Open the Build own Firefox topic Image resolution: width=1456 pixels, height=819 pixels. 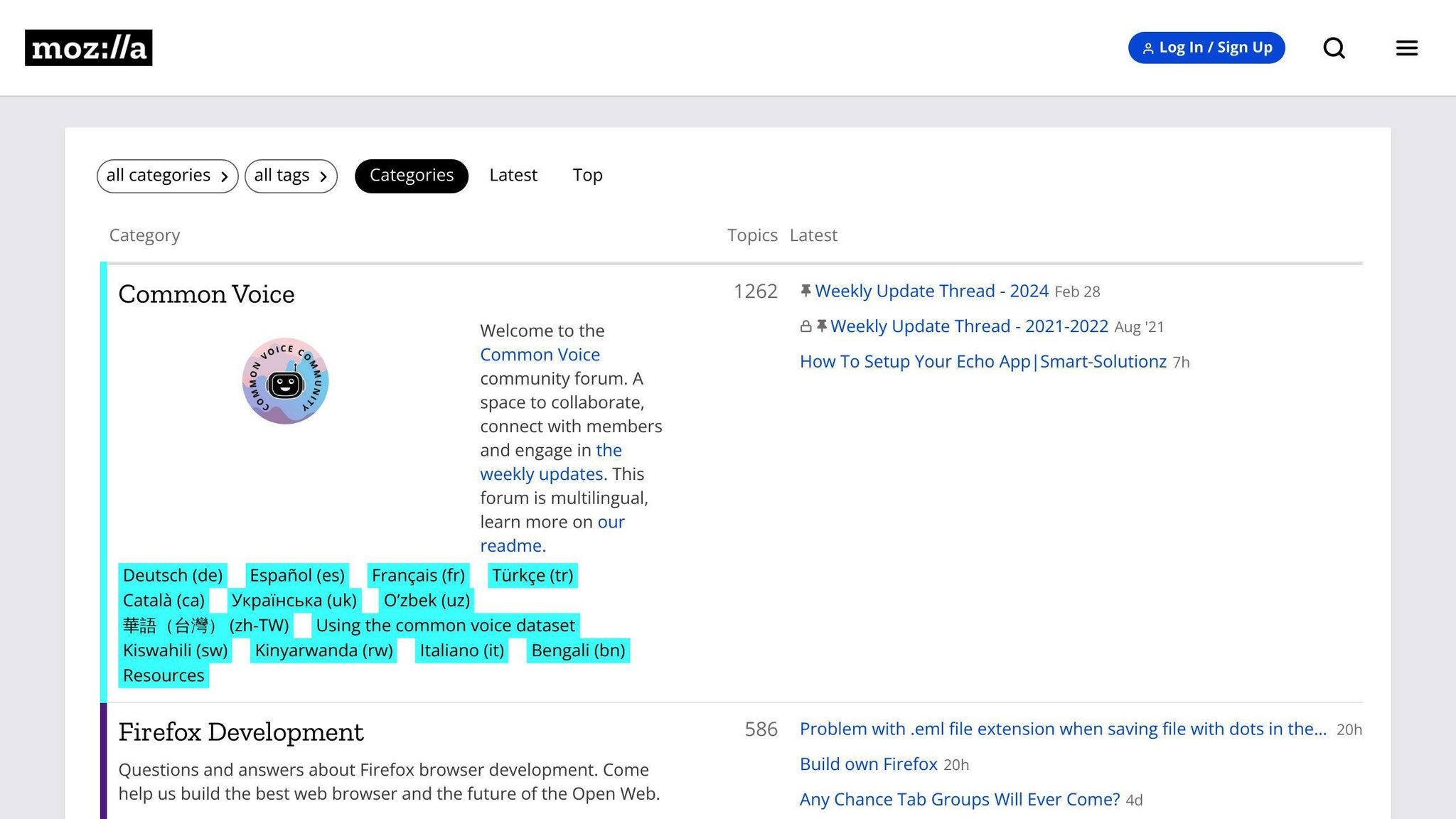point(868,764)
